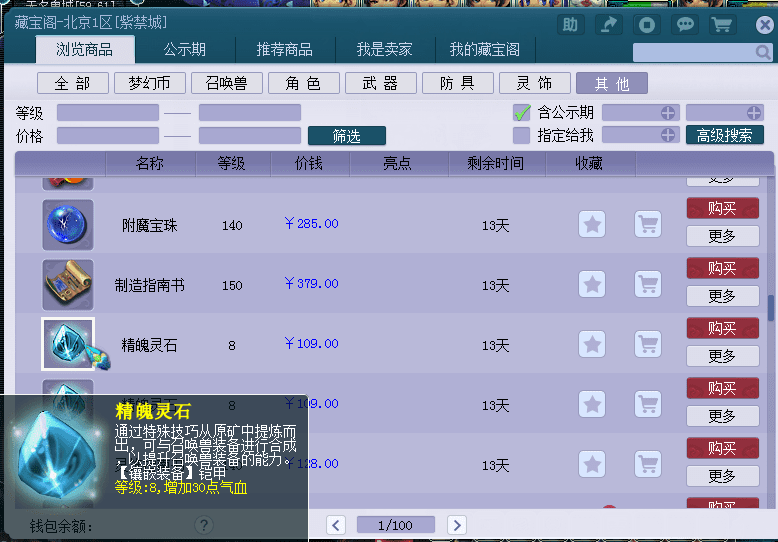Viewport: 778px width, 542px height.
Task: Buy the 附魔宝珠 item
Action: tap(723, 208)
